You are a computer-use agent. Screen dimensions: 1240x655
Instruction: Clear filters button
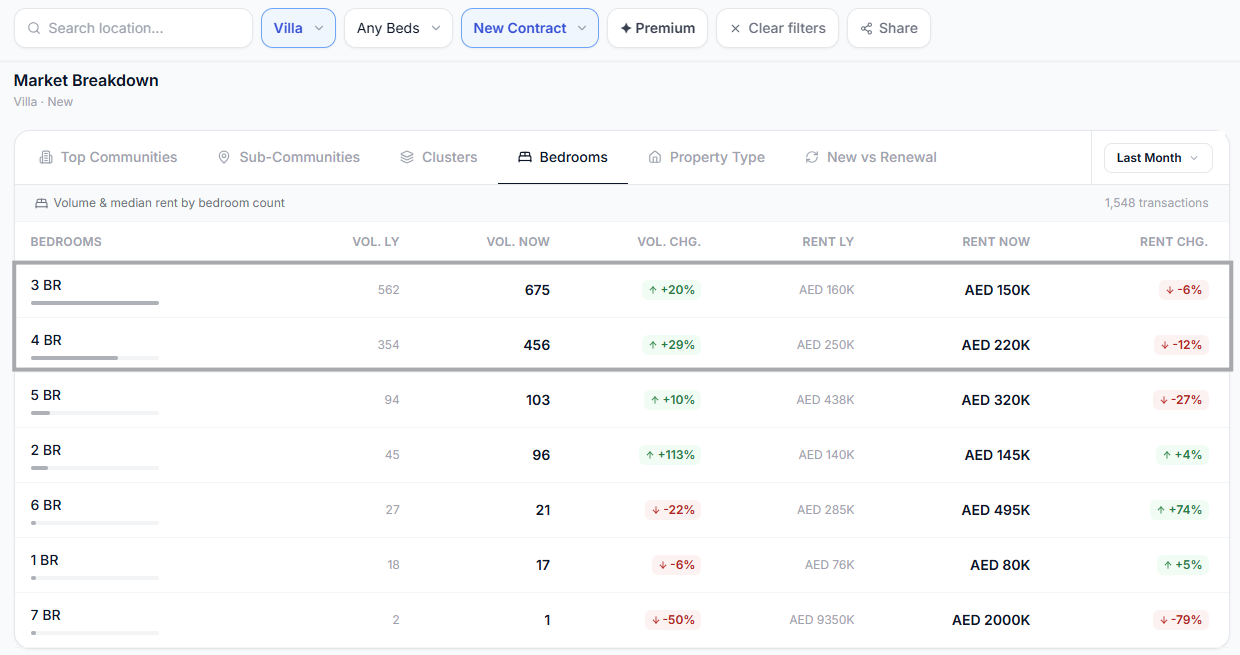[777, 28]
